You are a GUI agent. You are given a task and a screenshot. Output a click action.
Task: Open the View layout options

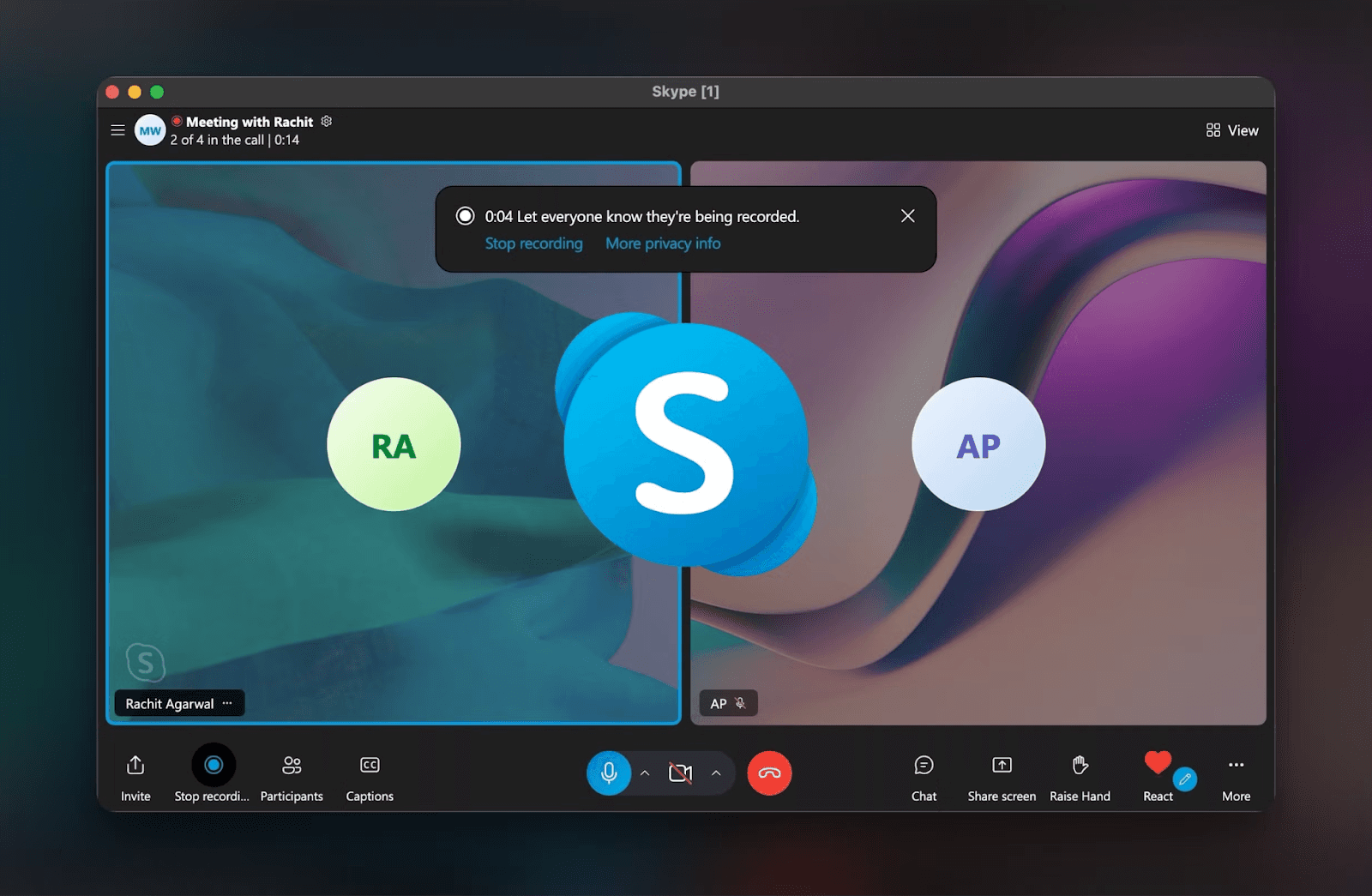pos(1232,130)
